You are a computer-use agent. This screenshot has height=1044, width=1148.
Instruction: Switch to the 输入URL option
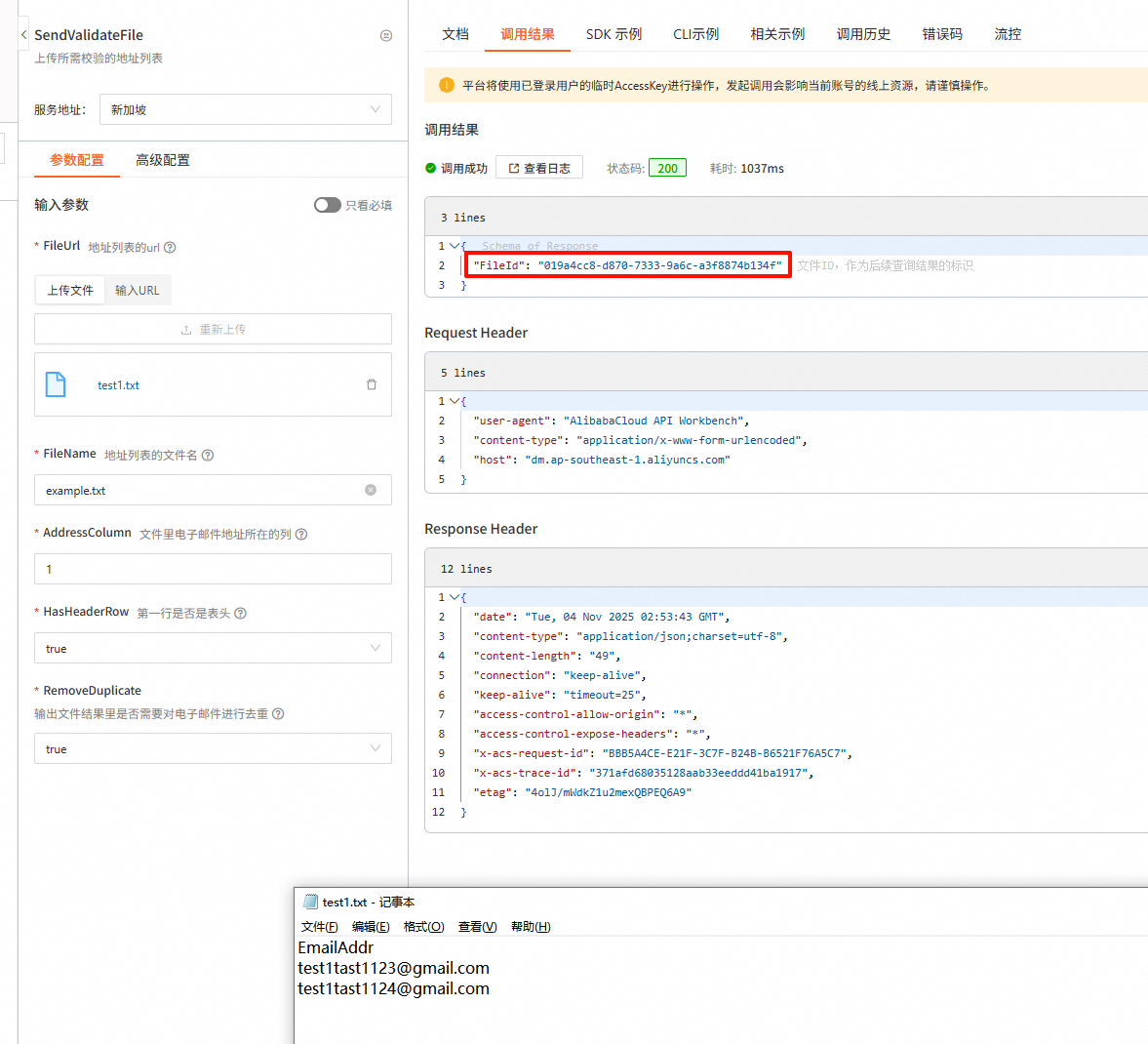click(137, 290)
